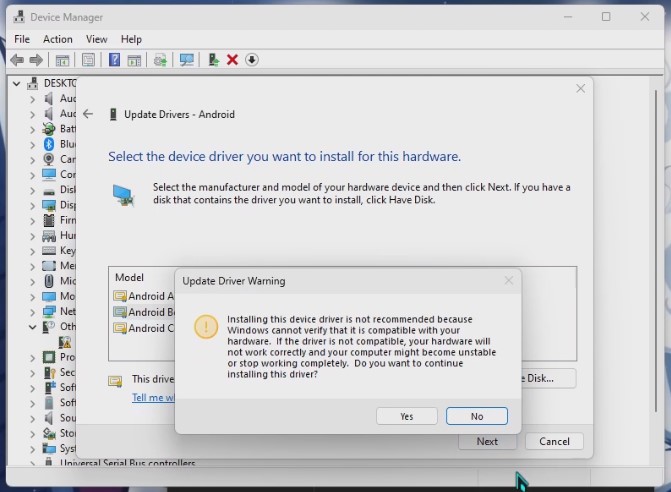
Task: Click the Properties icon in the toolbar
Action: click(88, 60)
